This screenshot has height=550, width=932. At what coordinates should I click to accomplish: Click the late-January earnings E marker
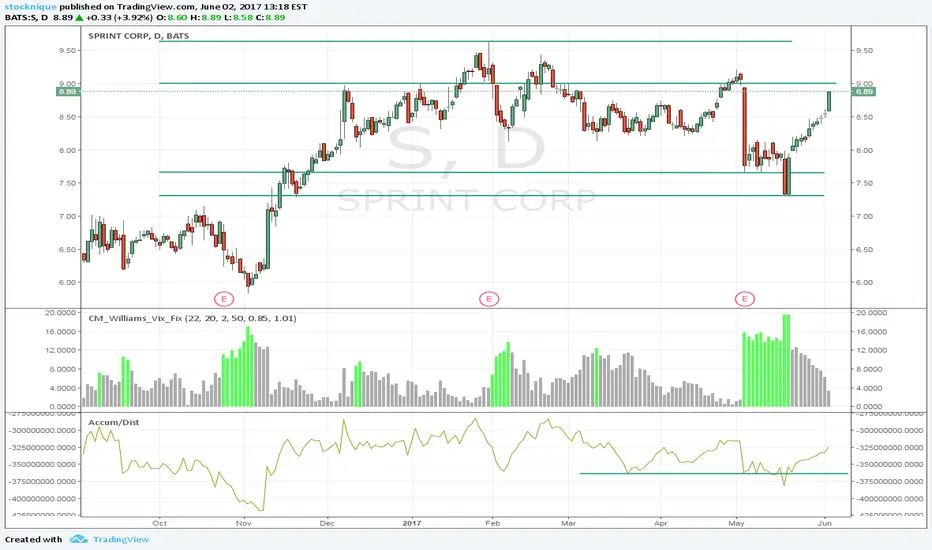pyautogui.click(x=489, y=298)
